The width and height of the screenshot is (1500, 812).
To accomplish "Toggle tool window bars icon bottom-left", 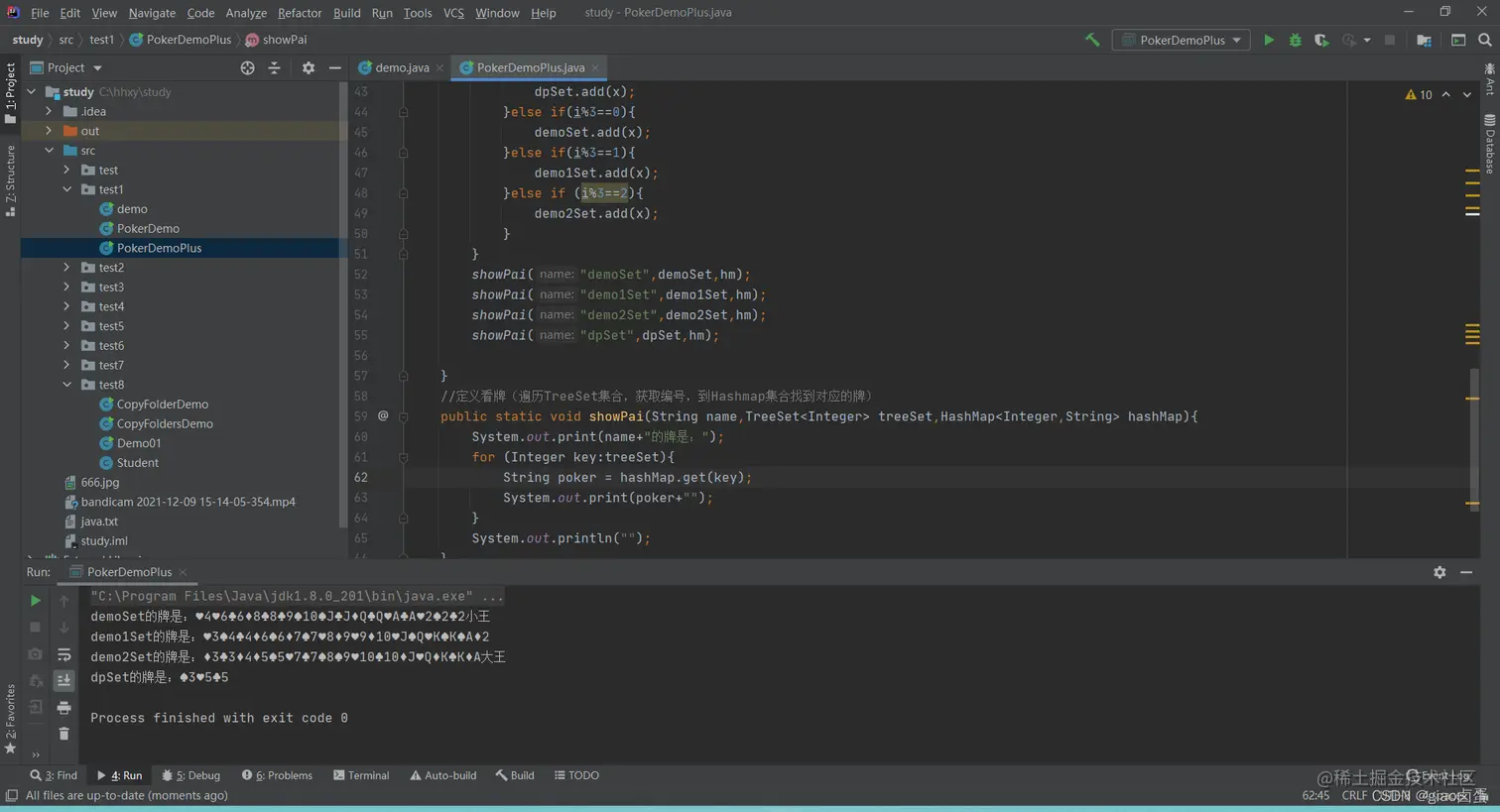I will coord(11,795).
